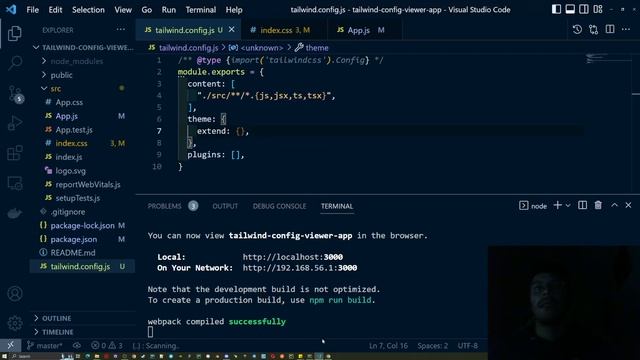Close the tailwind.config.js editor tab
Image resolution: width=640 pixels, height=360 pixels.
tap(231, 30)
